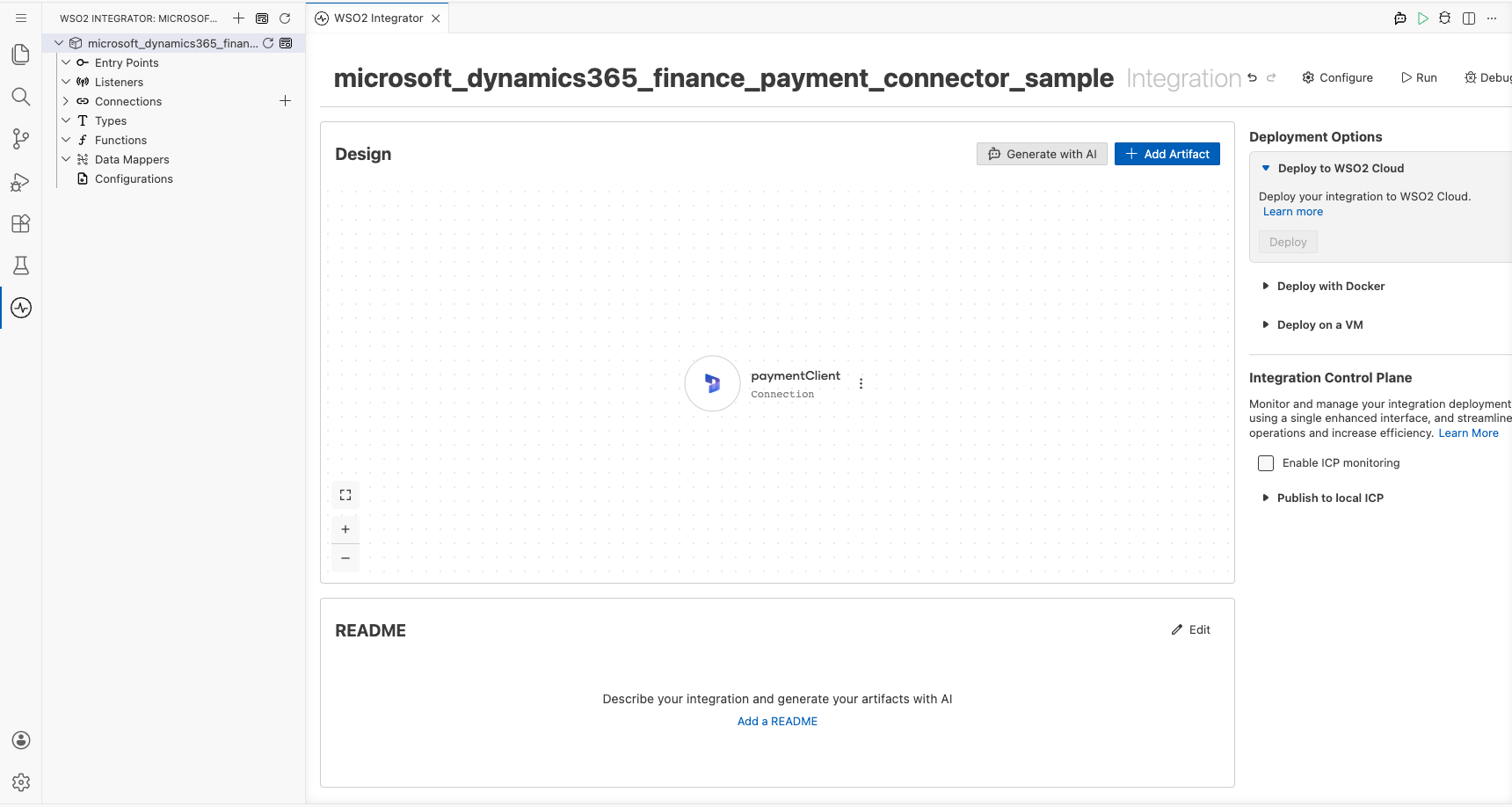The height and width of the screenshot is (807, 1512).
Task: Open the more actions ellipsis in editor toolbar
Action: tap(1492, 18)
